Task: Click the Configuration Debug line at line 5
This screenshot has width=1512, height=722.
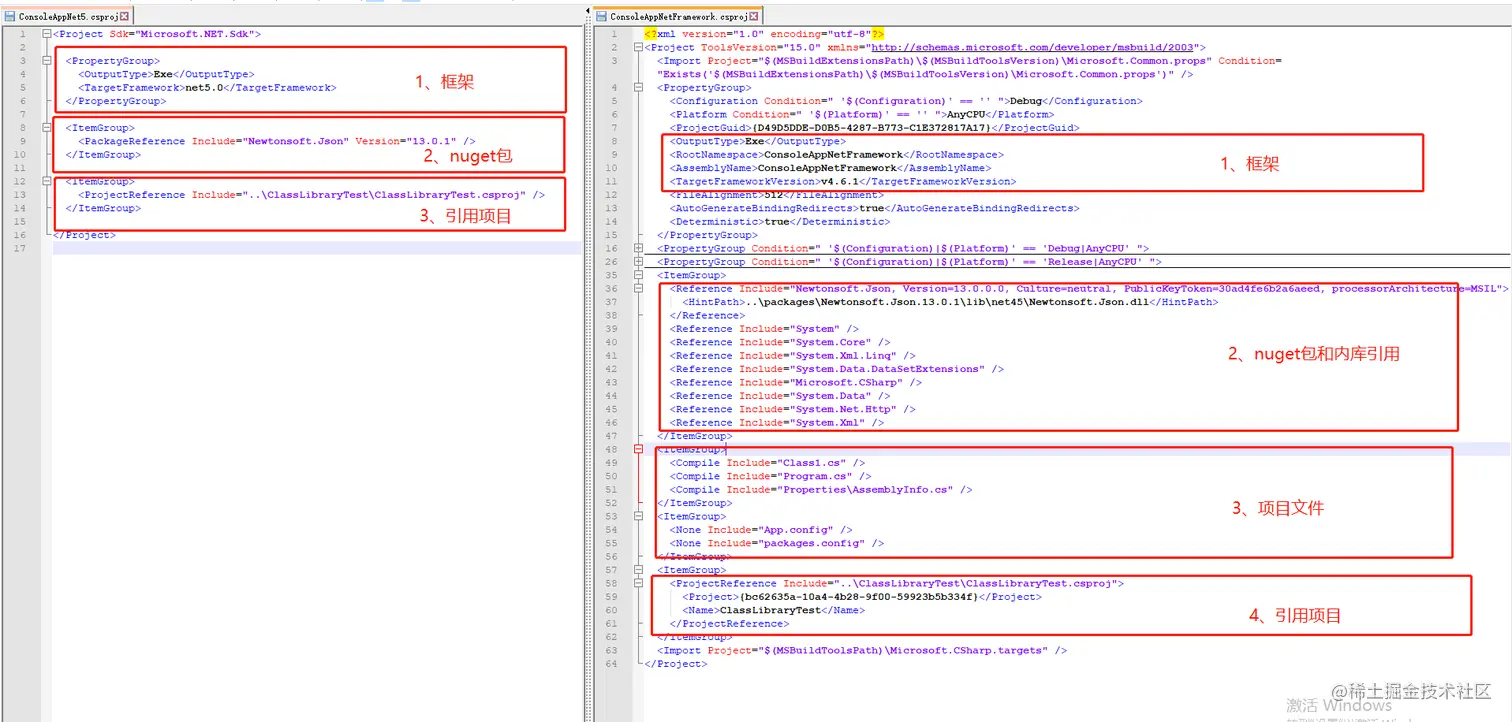Action: pos(906,101)
